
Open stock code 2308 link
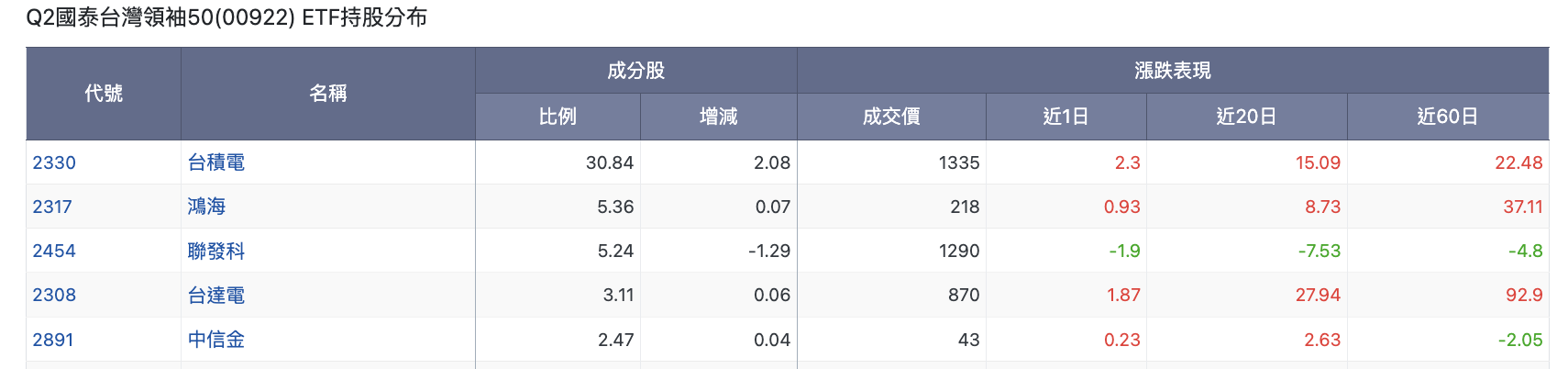[54, 295]
